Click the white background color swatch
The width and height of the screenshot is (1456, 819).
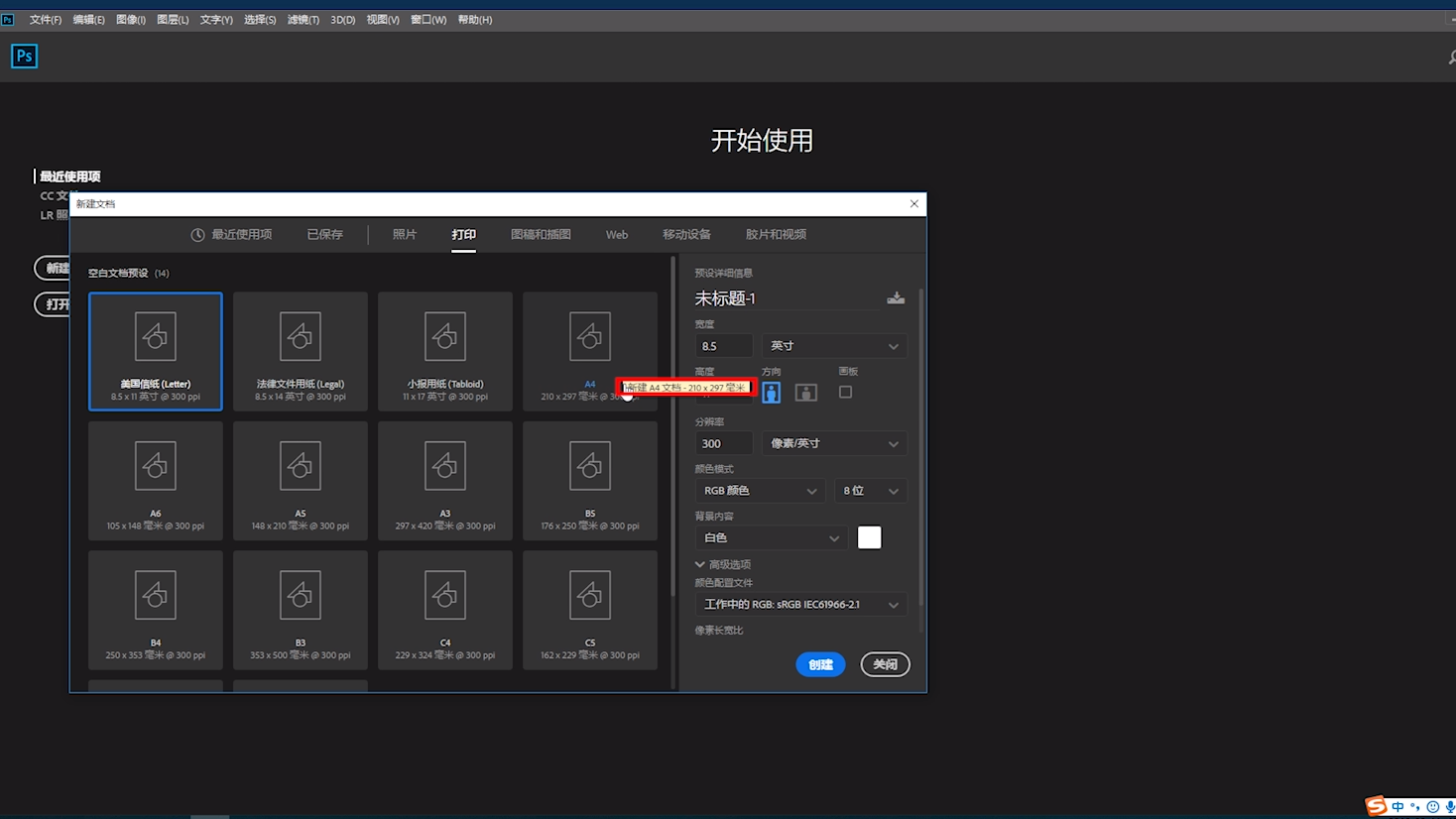point(869,537)
